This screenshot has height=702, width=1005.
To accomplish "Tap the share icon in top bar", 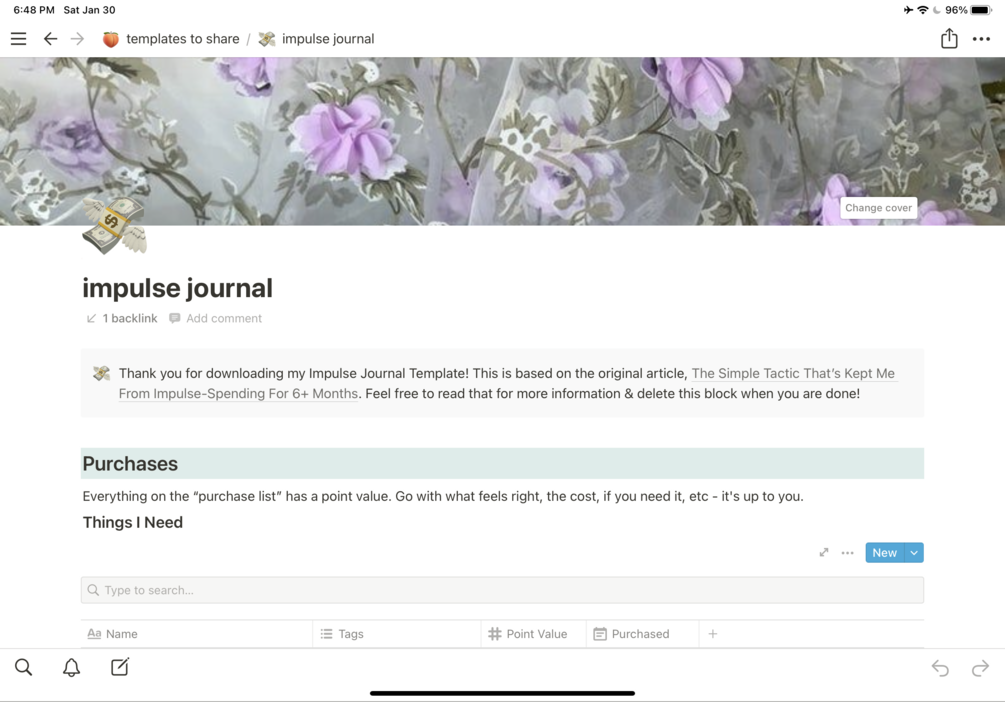I will (949, 38).
